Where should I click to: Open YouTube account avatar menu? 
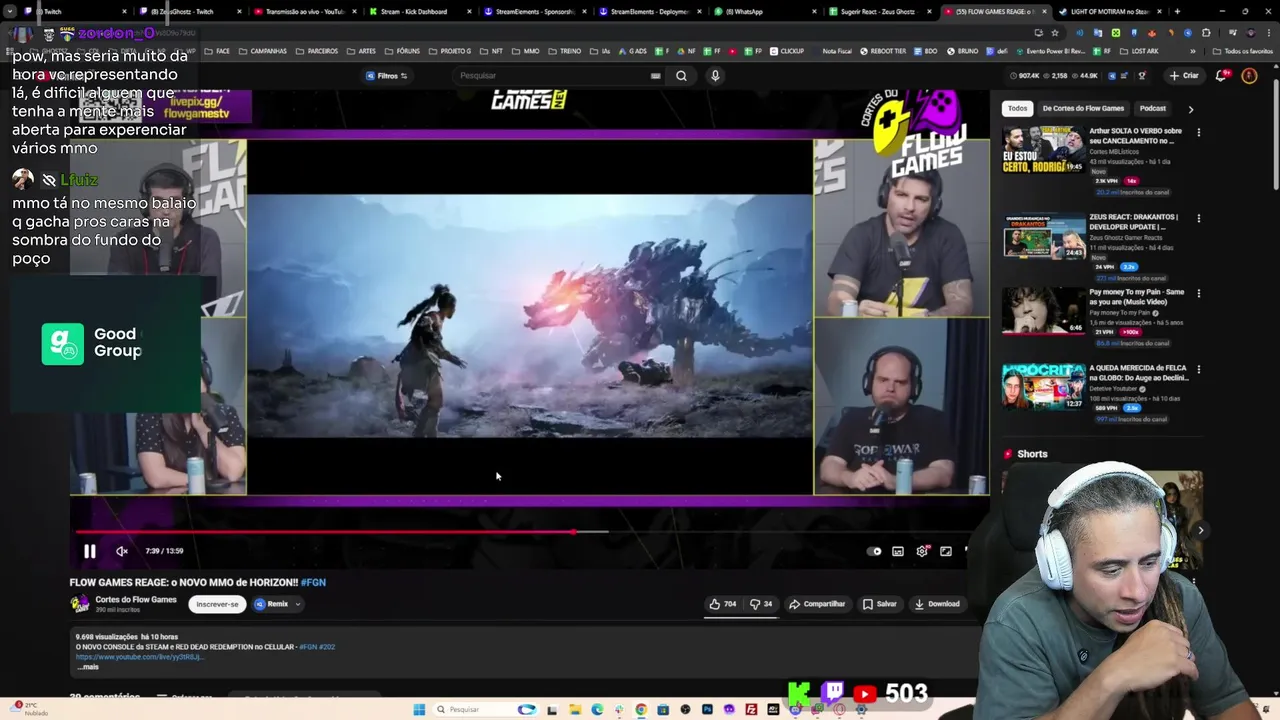pos(1249,75)
